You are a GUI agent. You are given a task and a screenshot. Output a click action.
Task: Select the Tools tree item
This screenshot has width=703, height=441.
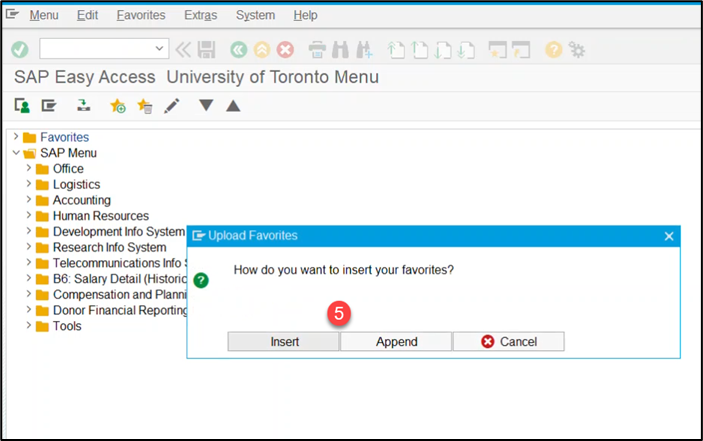tap(67, 326)
